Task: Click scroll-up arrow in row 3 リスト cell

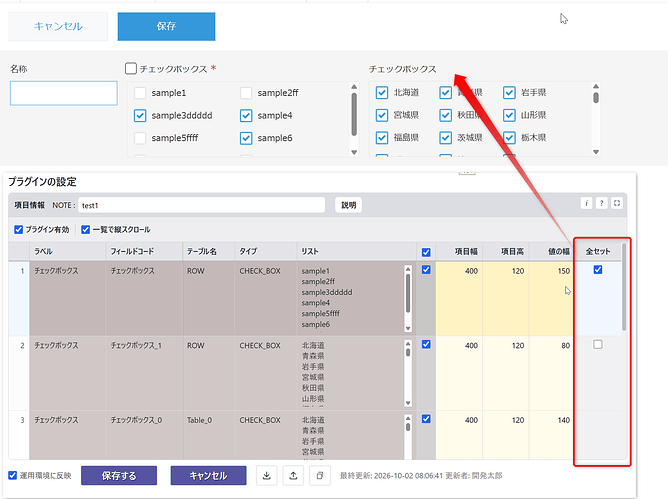Action: [408, 418]
